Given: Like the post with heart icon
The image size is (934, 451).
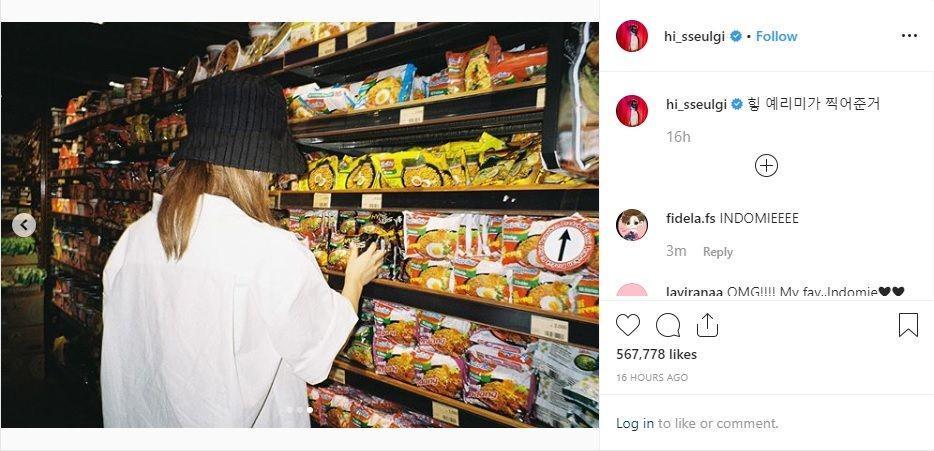Looking at the screenshot, I should point(628,325).
